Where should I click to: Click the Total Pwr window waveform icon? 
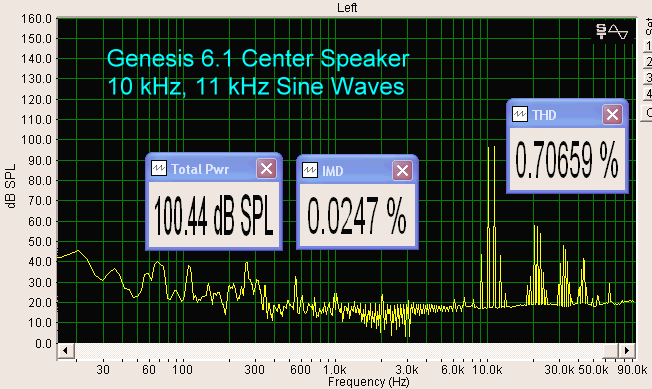coord(159,168)
